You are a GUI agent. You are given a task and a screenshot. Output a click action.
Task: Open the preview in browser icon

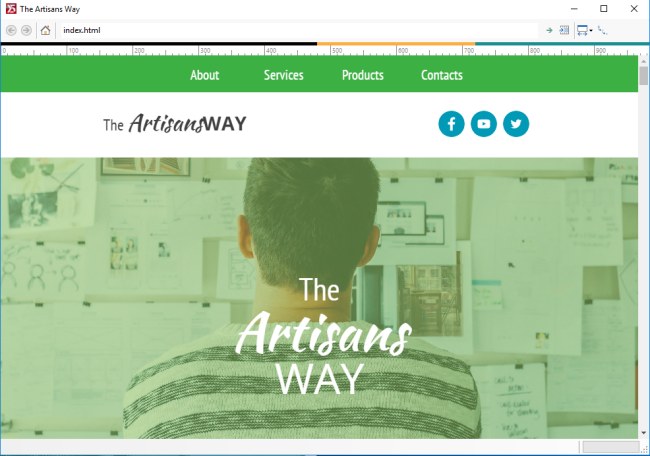[x=564, y=30]
